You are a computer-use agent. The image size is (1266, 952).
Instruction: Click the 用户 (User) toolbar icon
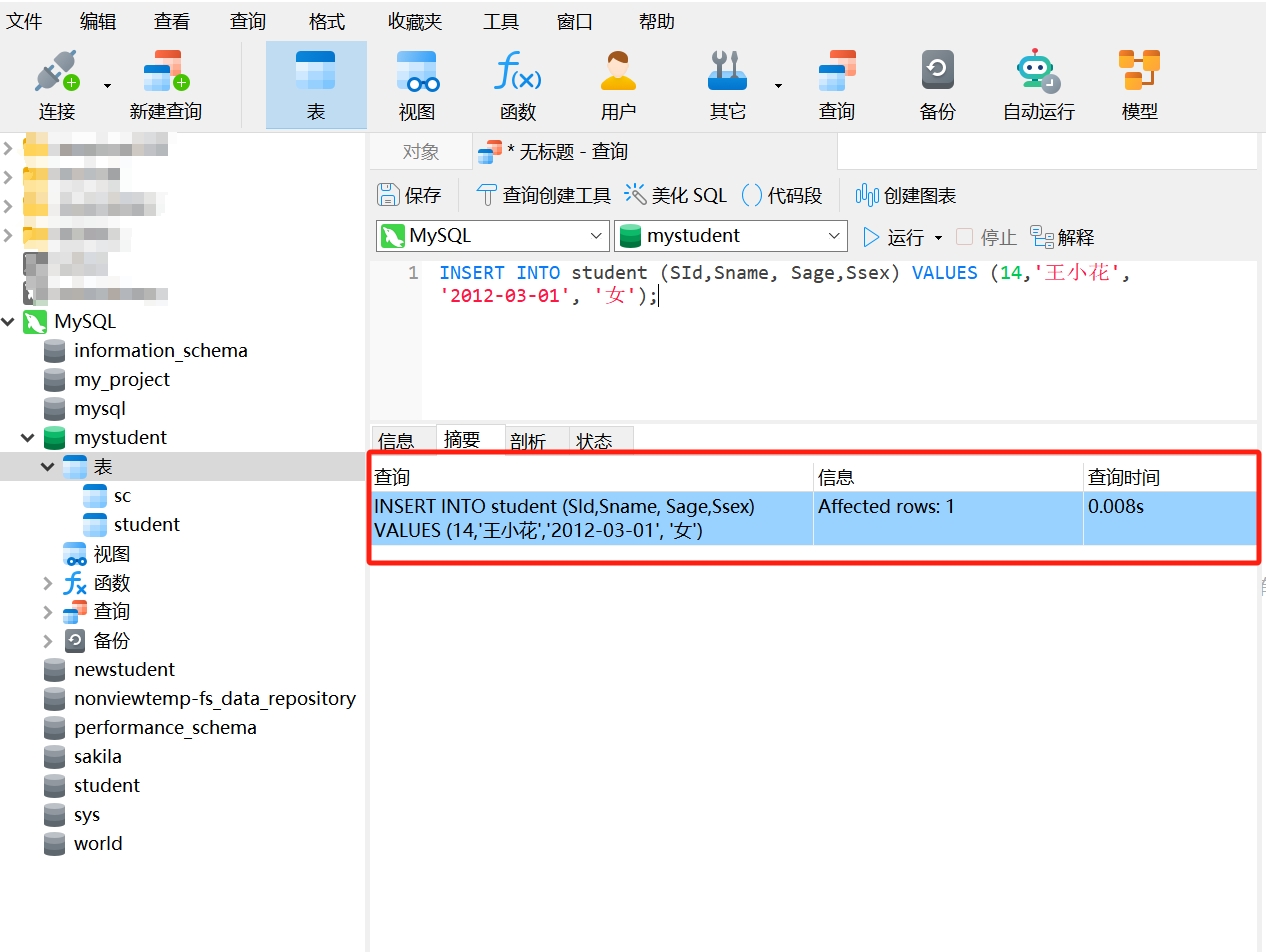(618, 84)
